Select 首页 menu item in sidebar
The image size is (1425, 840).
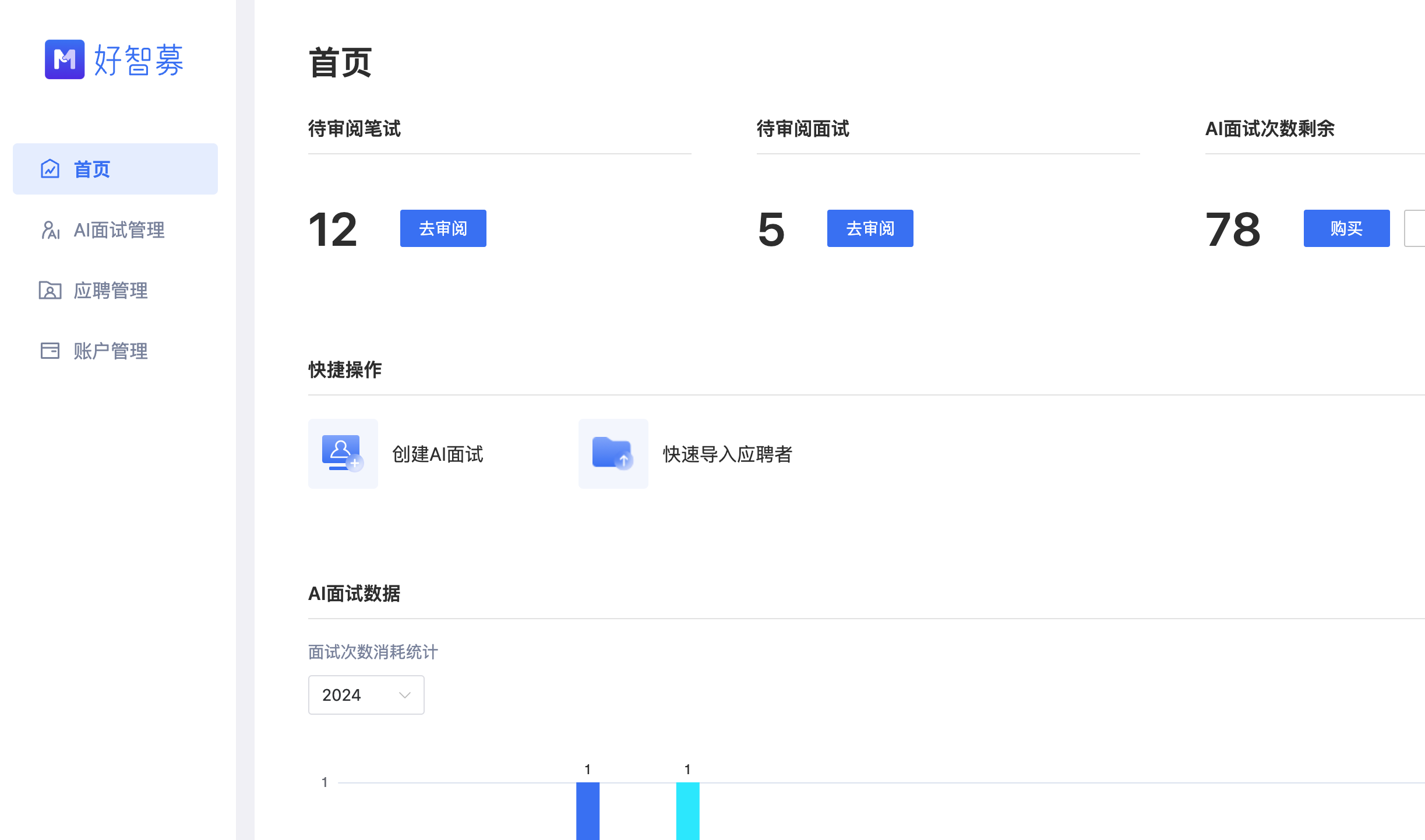click(115, 169)
